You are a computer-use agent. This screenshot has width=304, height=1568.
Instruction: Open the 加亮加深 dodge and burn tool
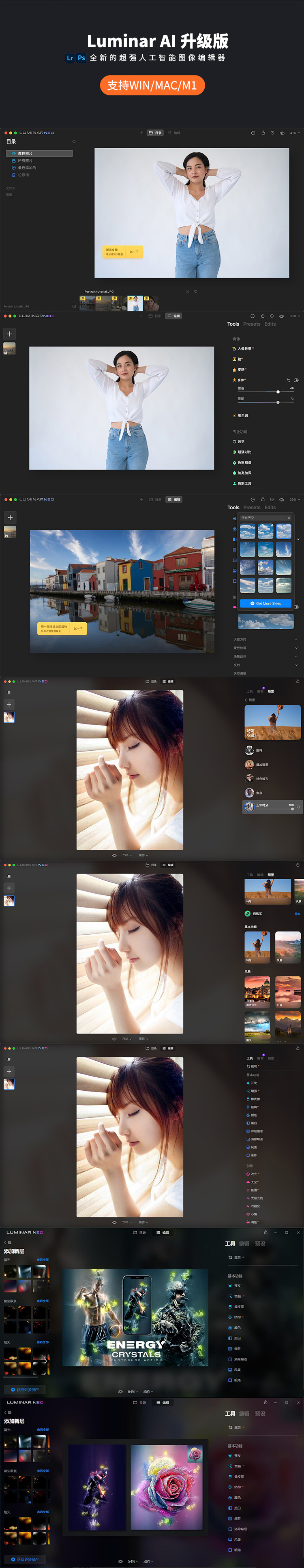point(242,473)
